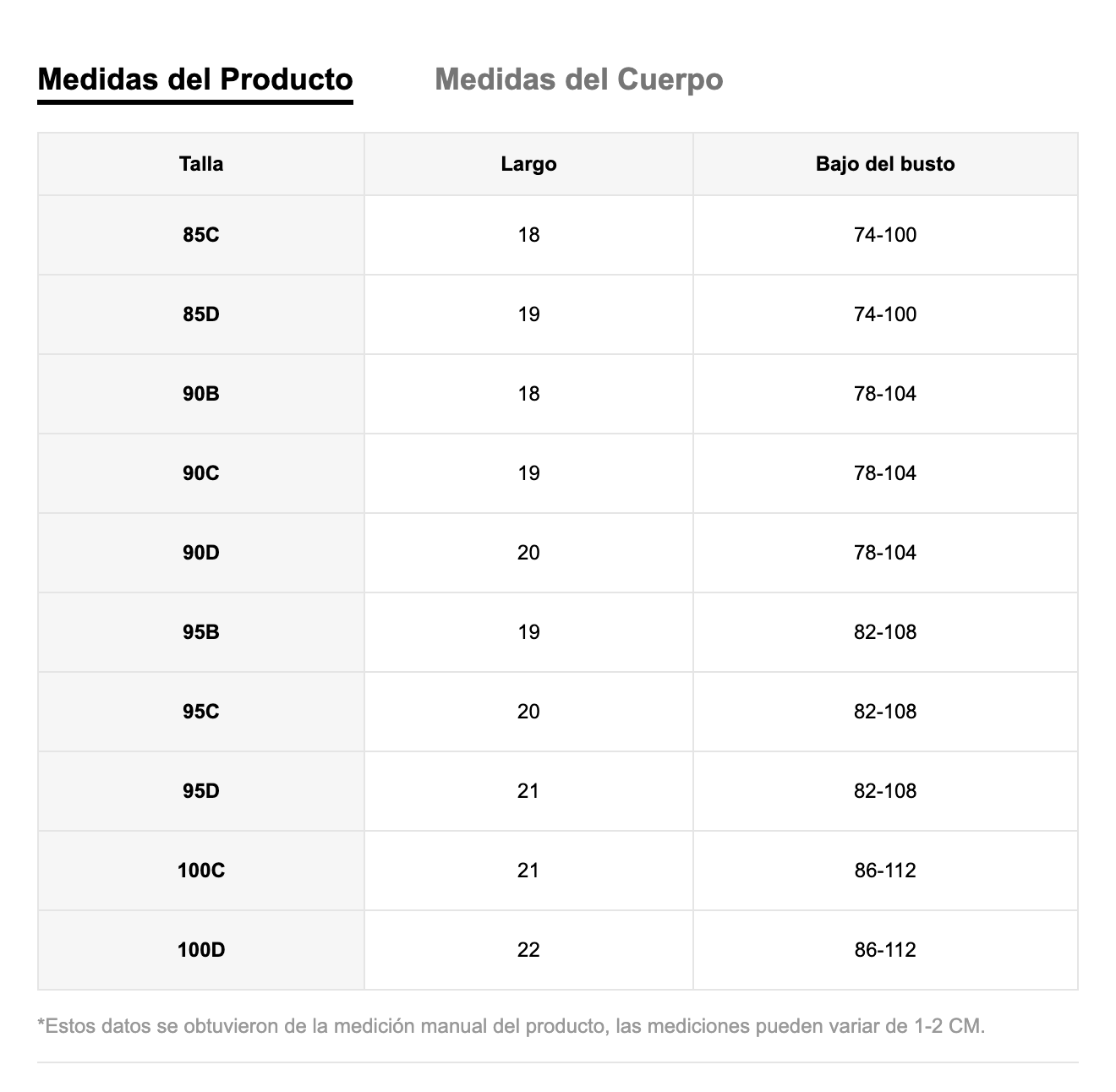Image resolution: width=1116 pixels, height=1092 pixels.
Task: Select the Medidas del Producto tab
Action: point(195,79)
